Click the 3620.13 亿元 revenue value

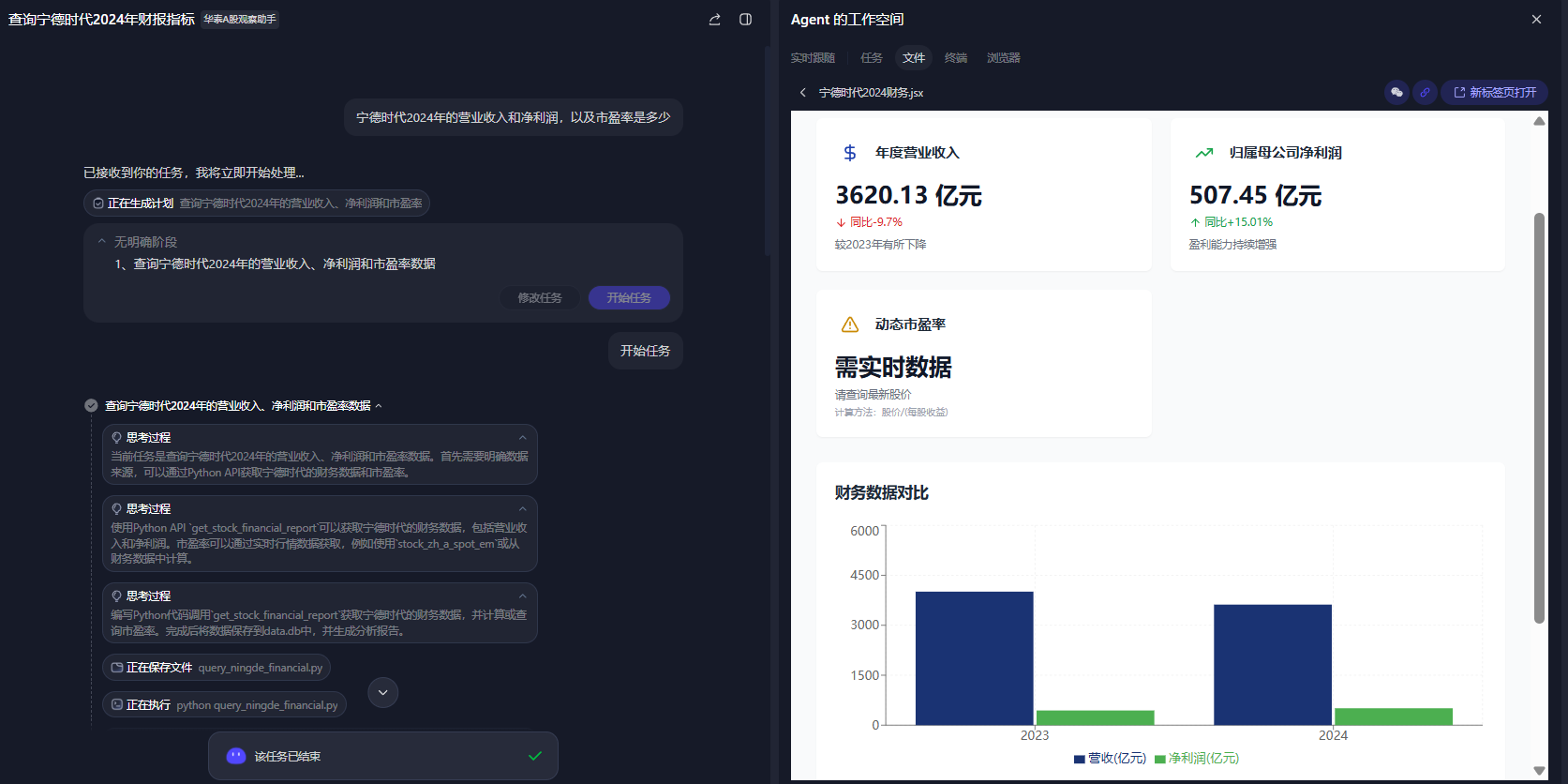pos(908,195)
